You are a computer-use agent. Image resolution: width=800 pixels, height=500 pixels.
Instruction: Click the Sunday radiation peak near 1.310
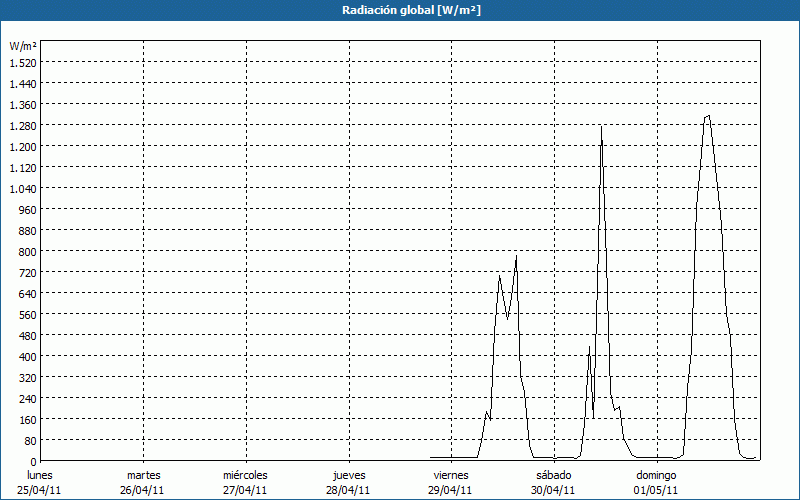click(708, 116)
